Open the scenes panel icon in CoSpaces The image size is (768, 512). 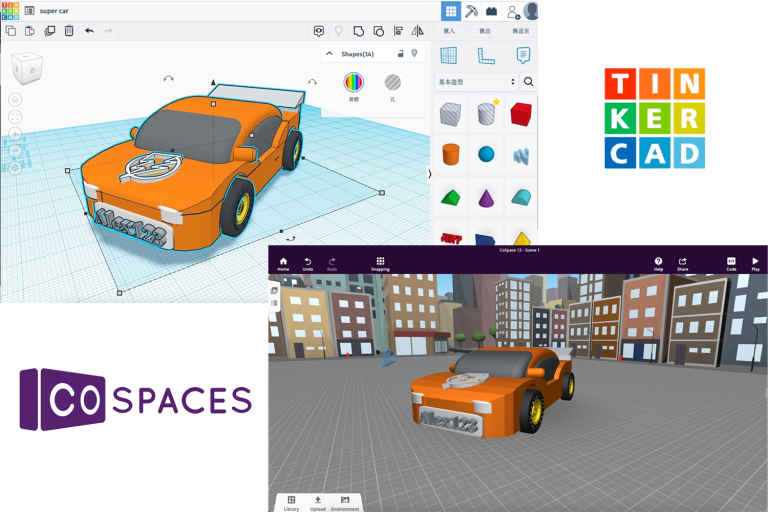274,290
